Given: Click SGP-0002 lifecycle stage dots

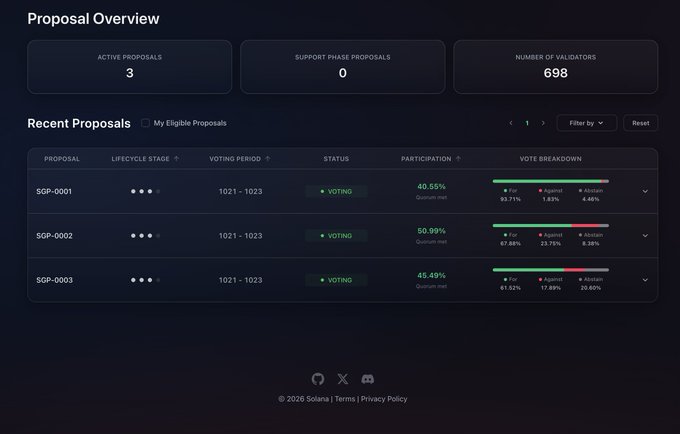Looking at the screenshot, I should point(145,235).
